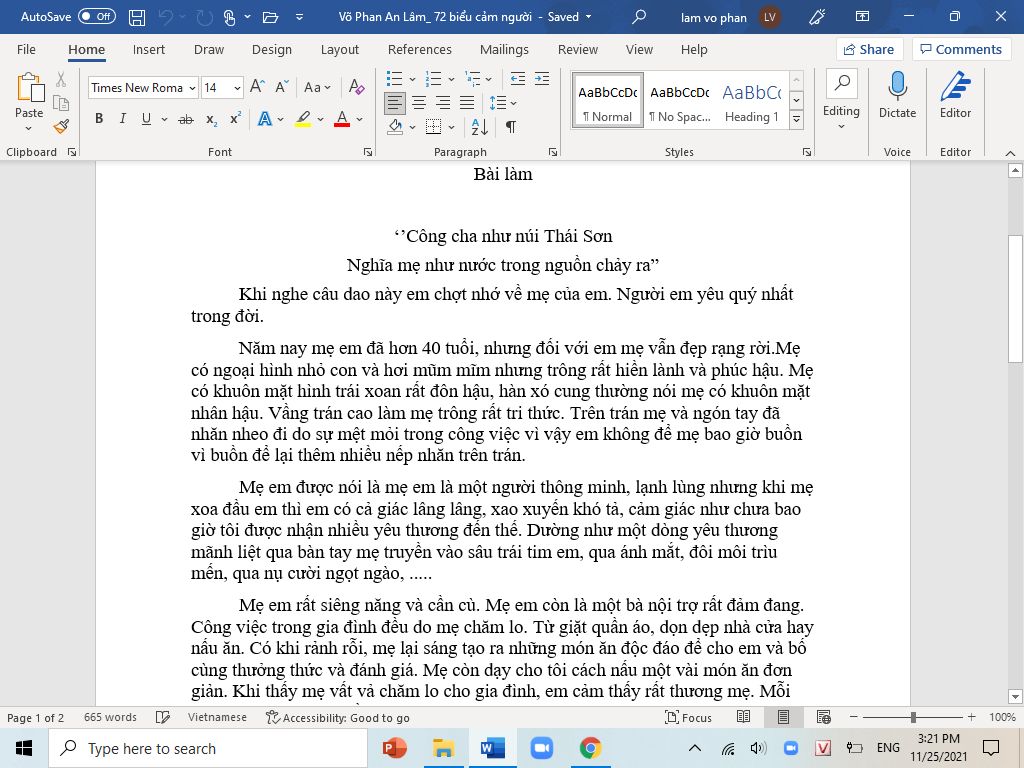1024x768 pixels.
Task: Click Clear All Formatting icon
Action: pyautogui.click(x=357, y=87)
